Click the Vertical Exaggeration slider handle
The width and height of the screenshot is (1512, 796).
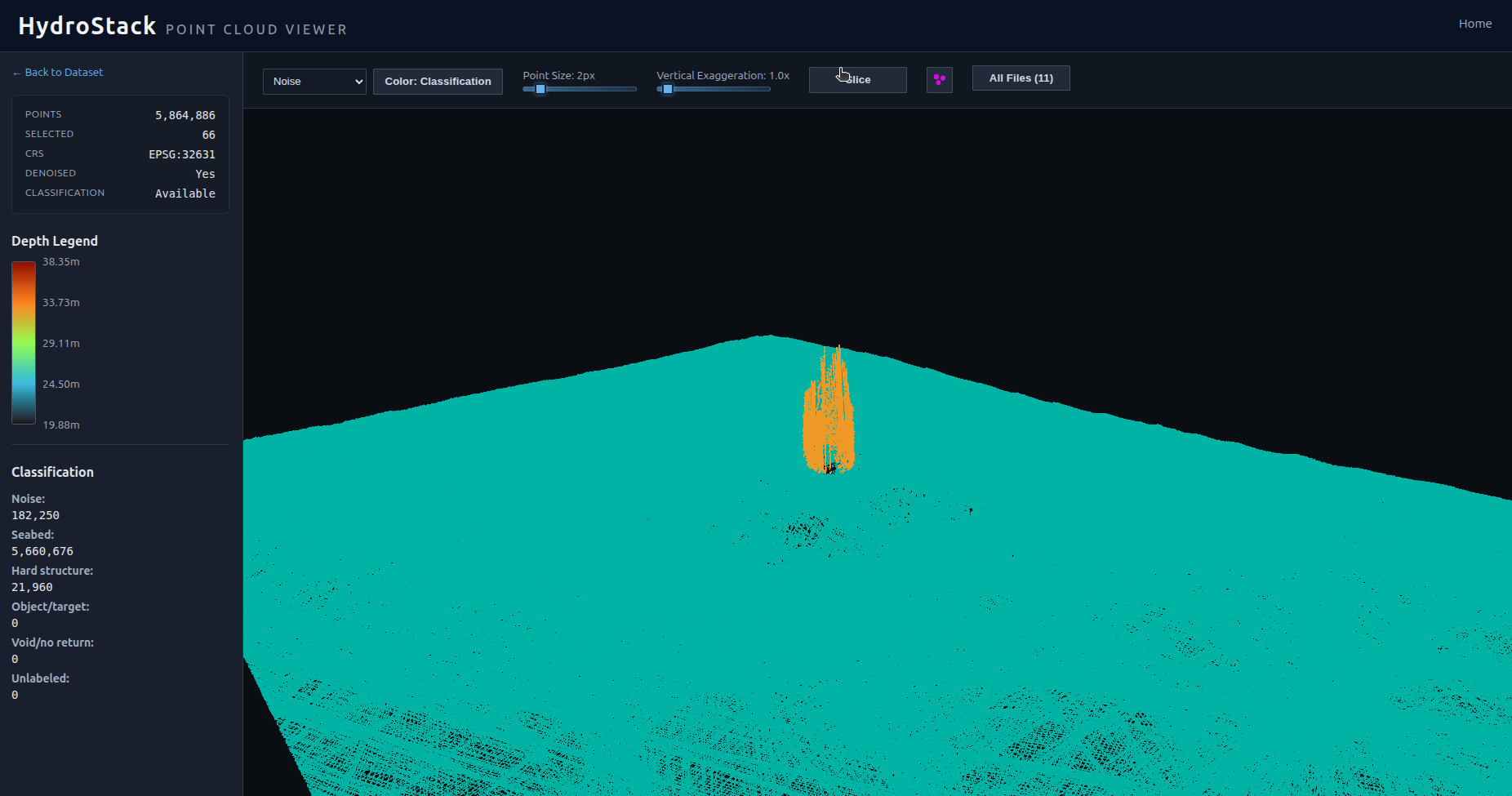click(x=668, y=89)
